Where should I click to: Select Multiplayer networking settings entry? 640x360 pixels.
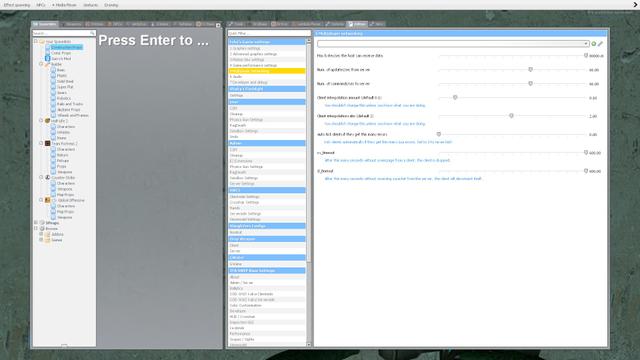tap(267, 71)
